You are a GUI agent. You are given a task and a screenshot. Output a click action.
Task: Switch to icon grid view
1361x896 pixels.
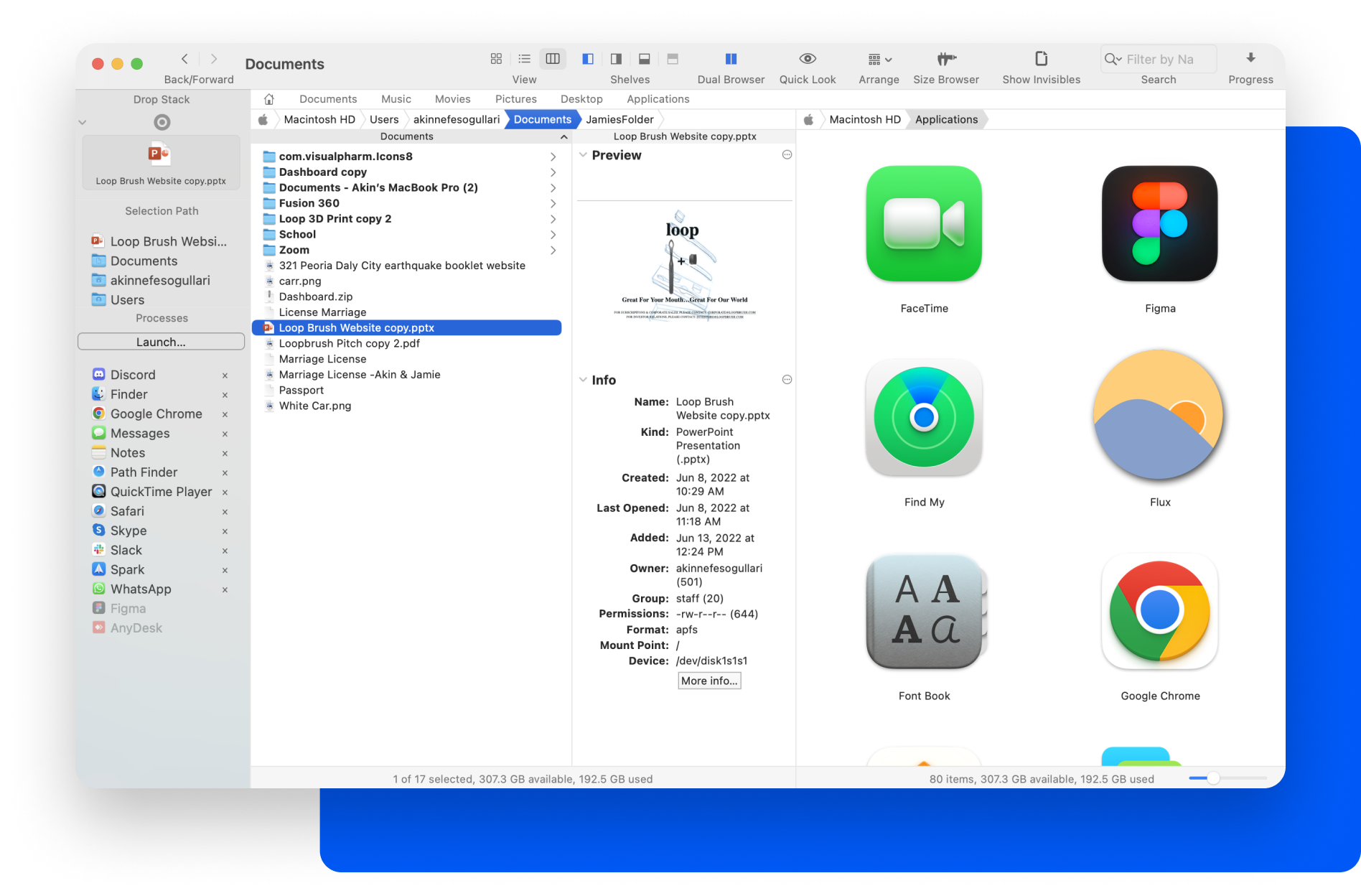[496, 59]
